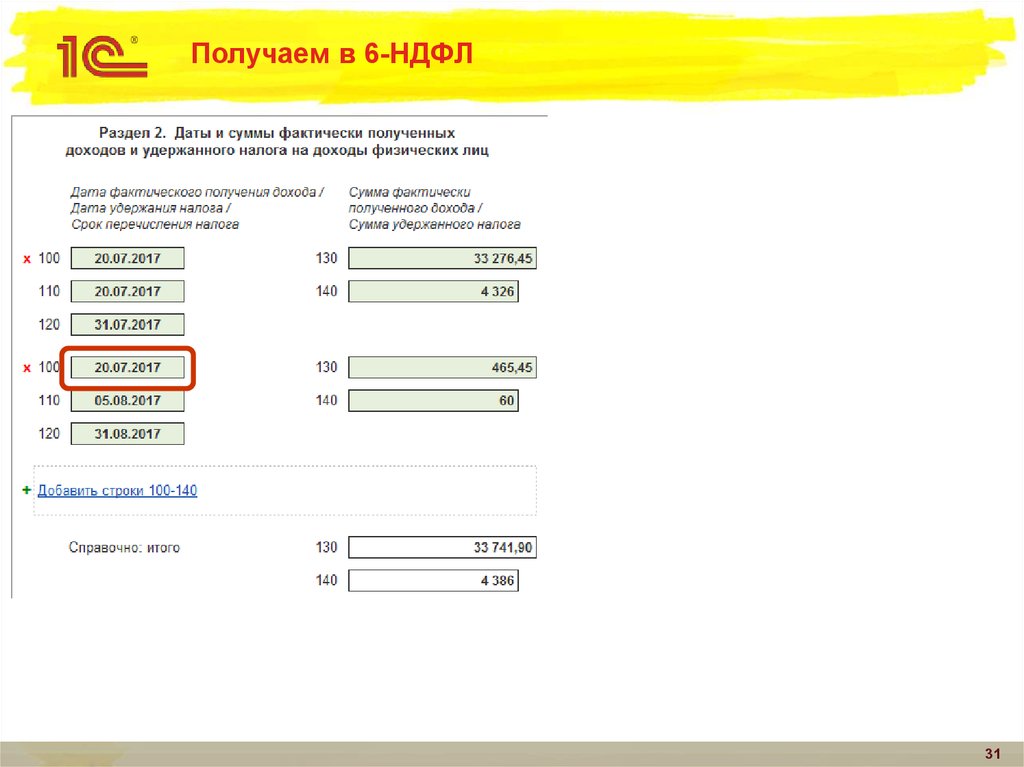
Task: Click the slide title Получаем в 6-НДФЛ
Action: (x=333, y=52)
